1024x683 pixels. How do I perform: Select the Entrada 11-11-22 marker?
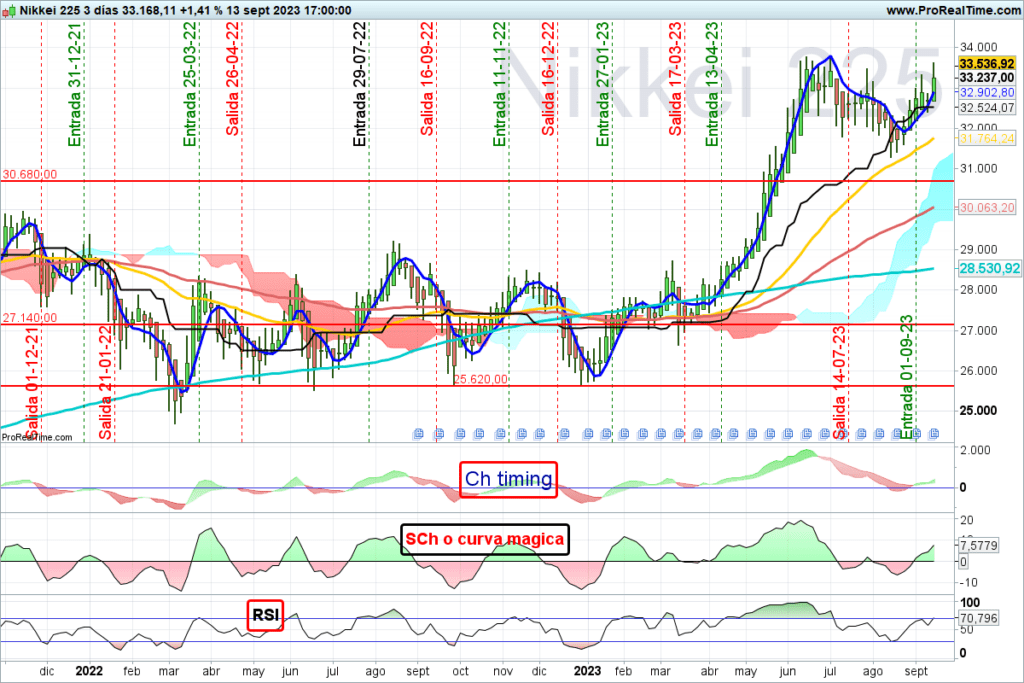(500, 85)
